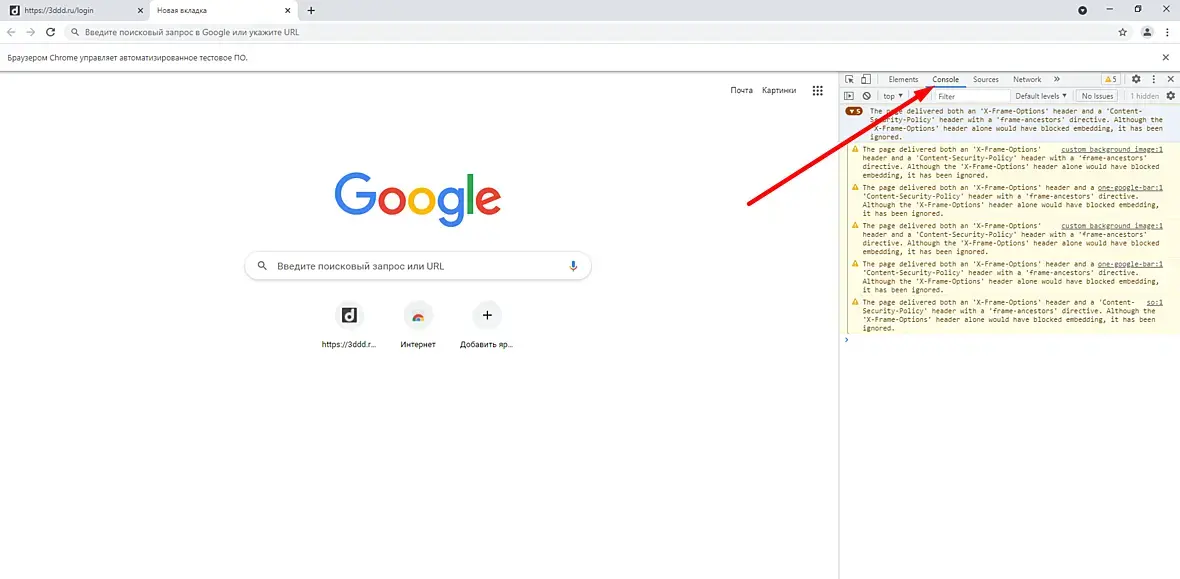The image size is (1180, 579).
Task: Open the Chrome profile avatar icon
Action: coord(1147,32)
